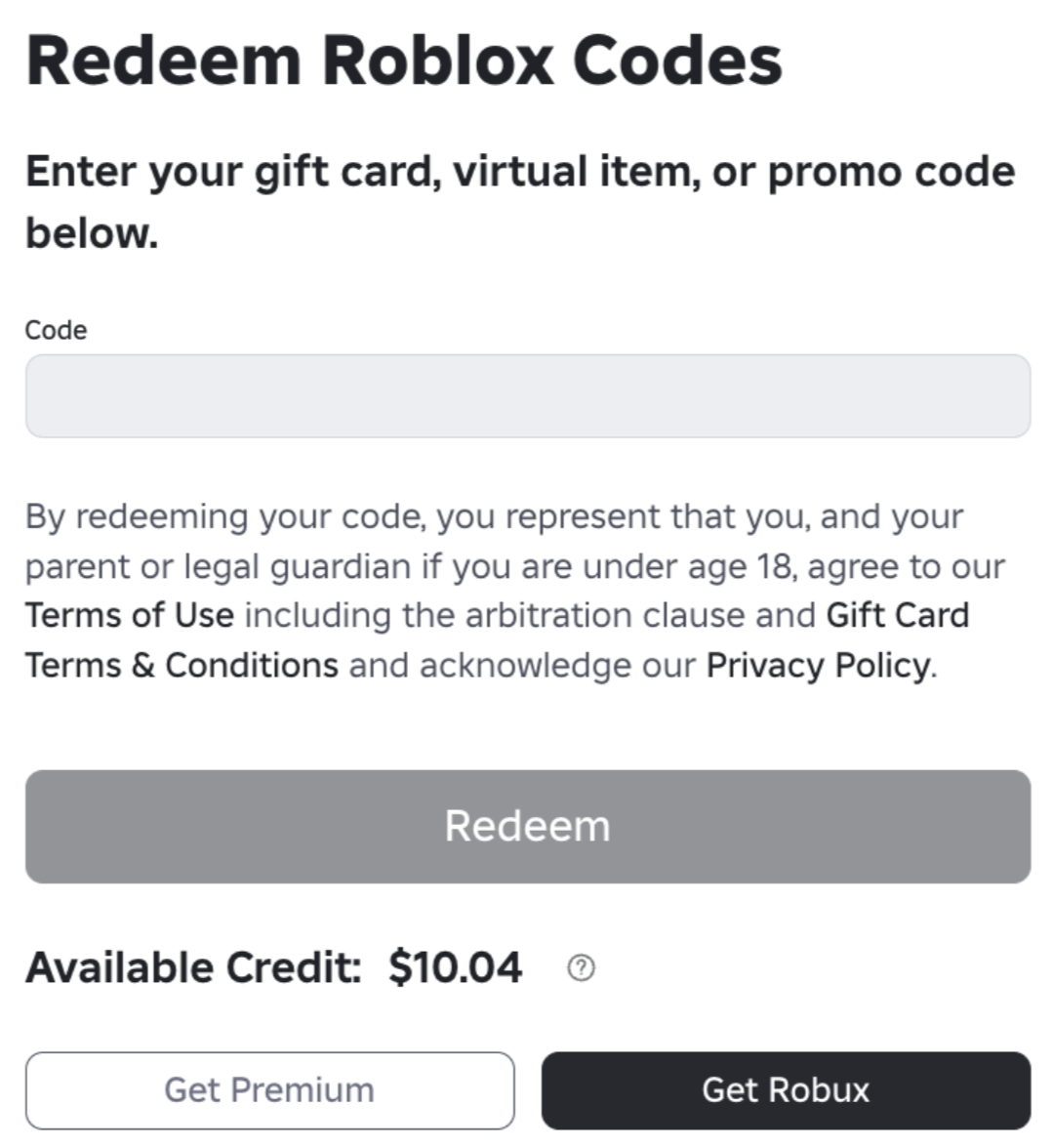
Task: Select the Get Premium button
Action: tap(270, 1090)
